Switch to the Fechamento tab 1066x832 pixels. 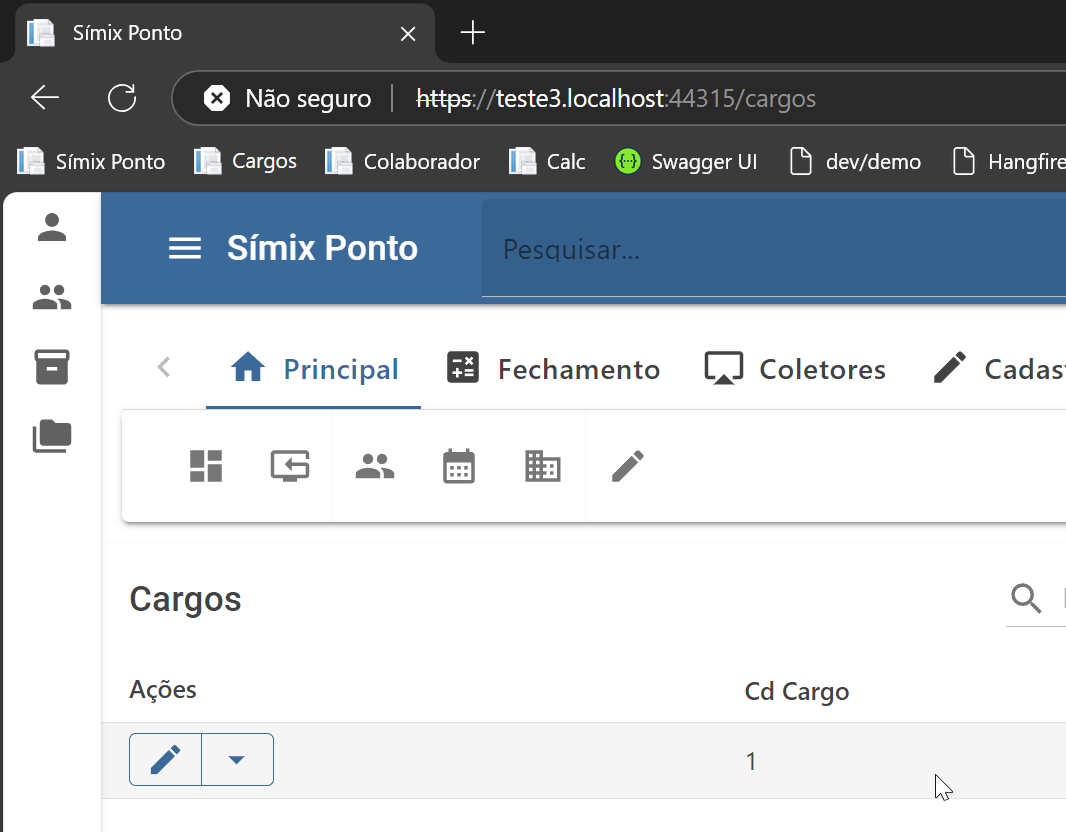553,368
